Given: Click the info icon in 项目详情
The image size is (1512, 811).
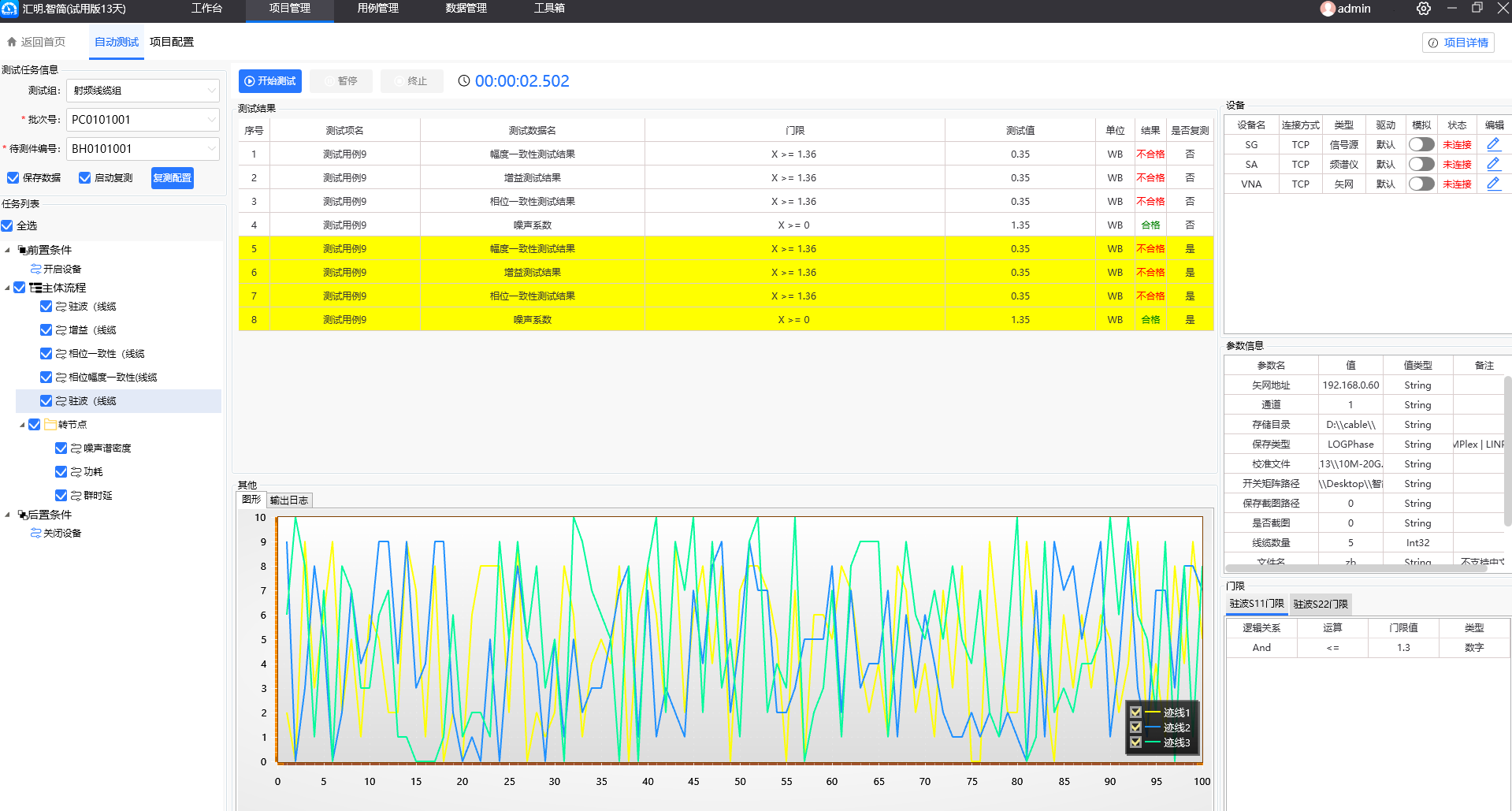Looking at the screenshot, I should tap(1433, 43).
